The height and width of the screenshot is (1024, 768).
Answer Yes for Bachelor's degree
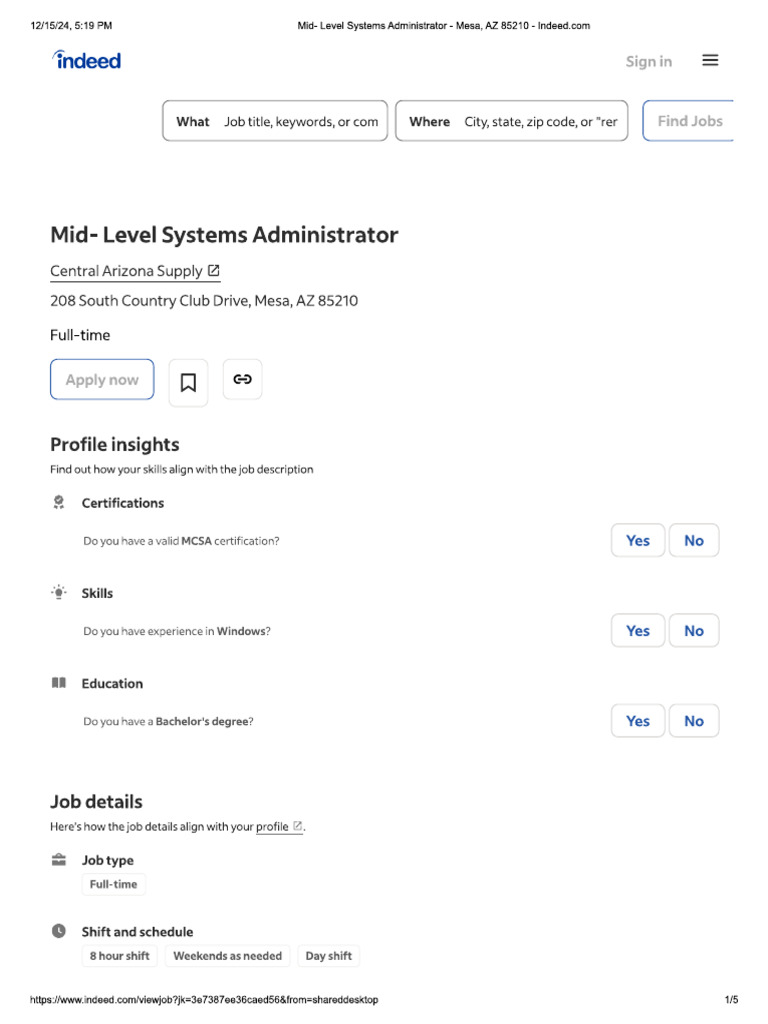(637, 721)
